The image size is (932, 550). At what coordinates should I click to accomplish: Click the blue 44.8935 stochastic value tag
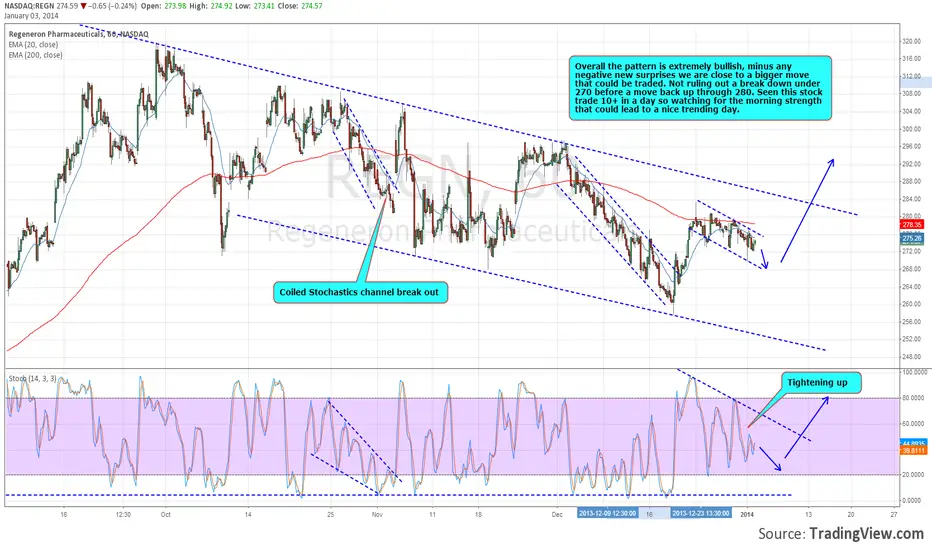(914, 444)
